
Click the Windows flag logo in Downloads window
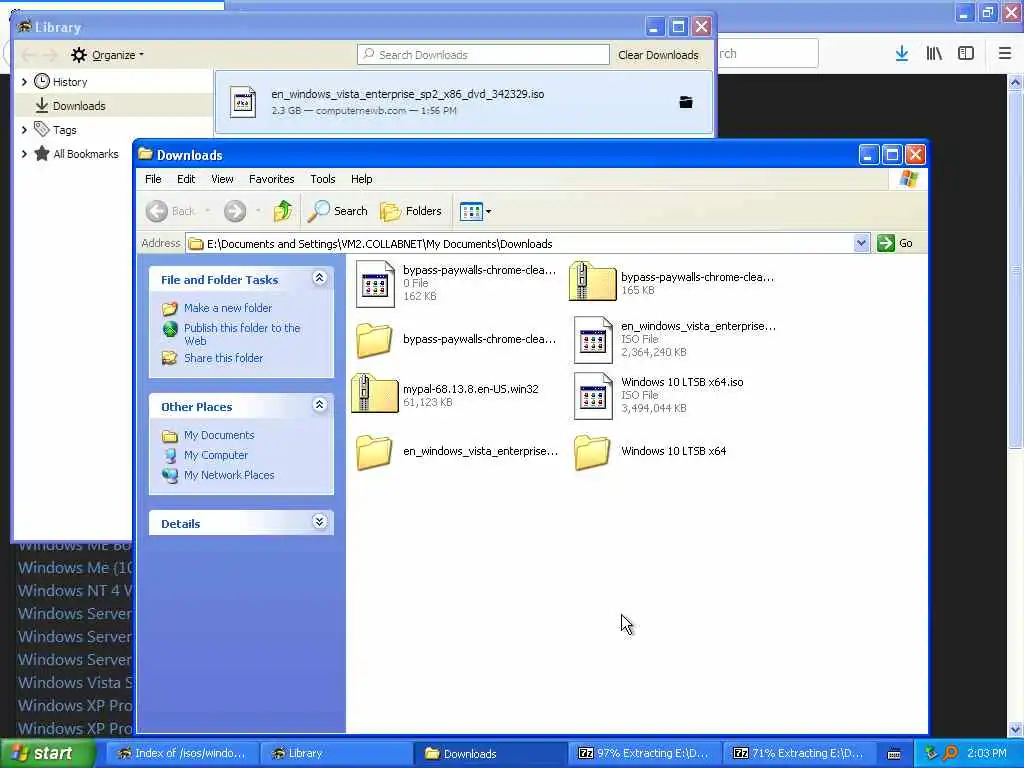[x=908, y=178]
